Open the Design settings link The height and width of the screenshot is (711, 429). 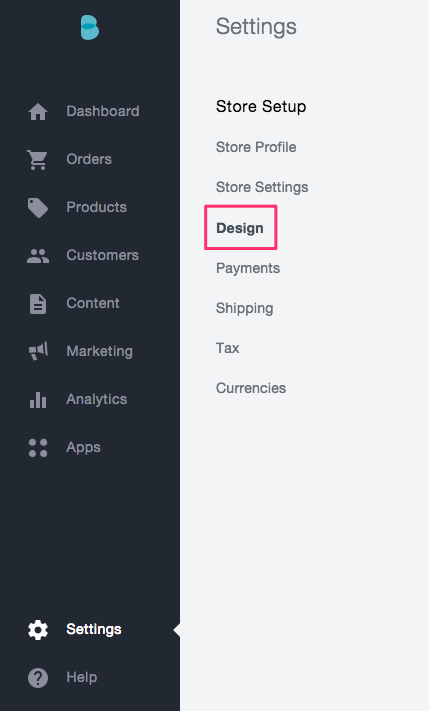[x=240, y=228]
